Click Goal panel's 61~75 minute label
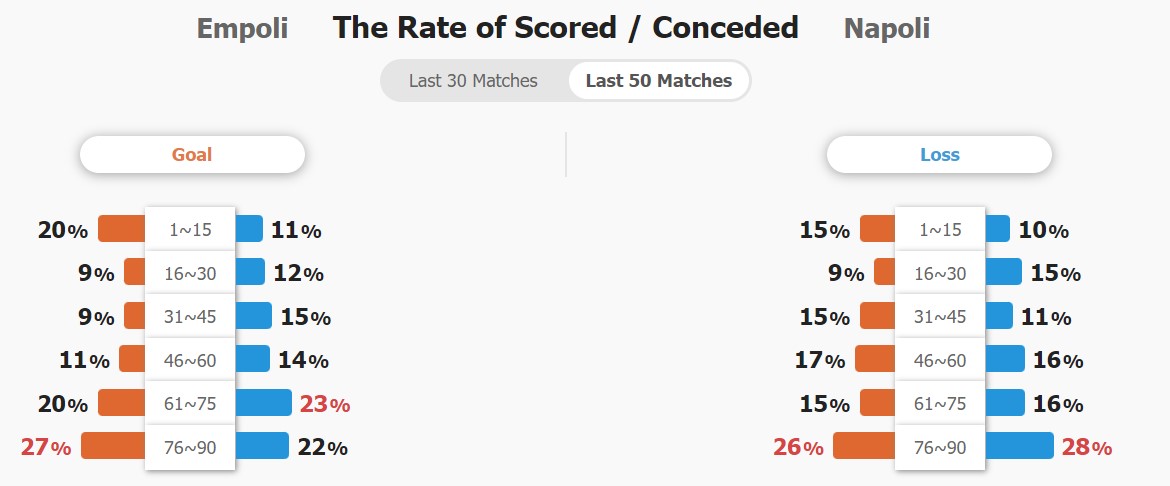Screen dimensions: 1170x486 (x=190, y=404)
